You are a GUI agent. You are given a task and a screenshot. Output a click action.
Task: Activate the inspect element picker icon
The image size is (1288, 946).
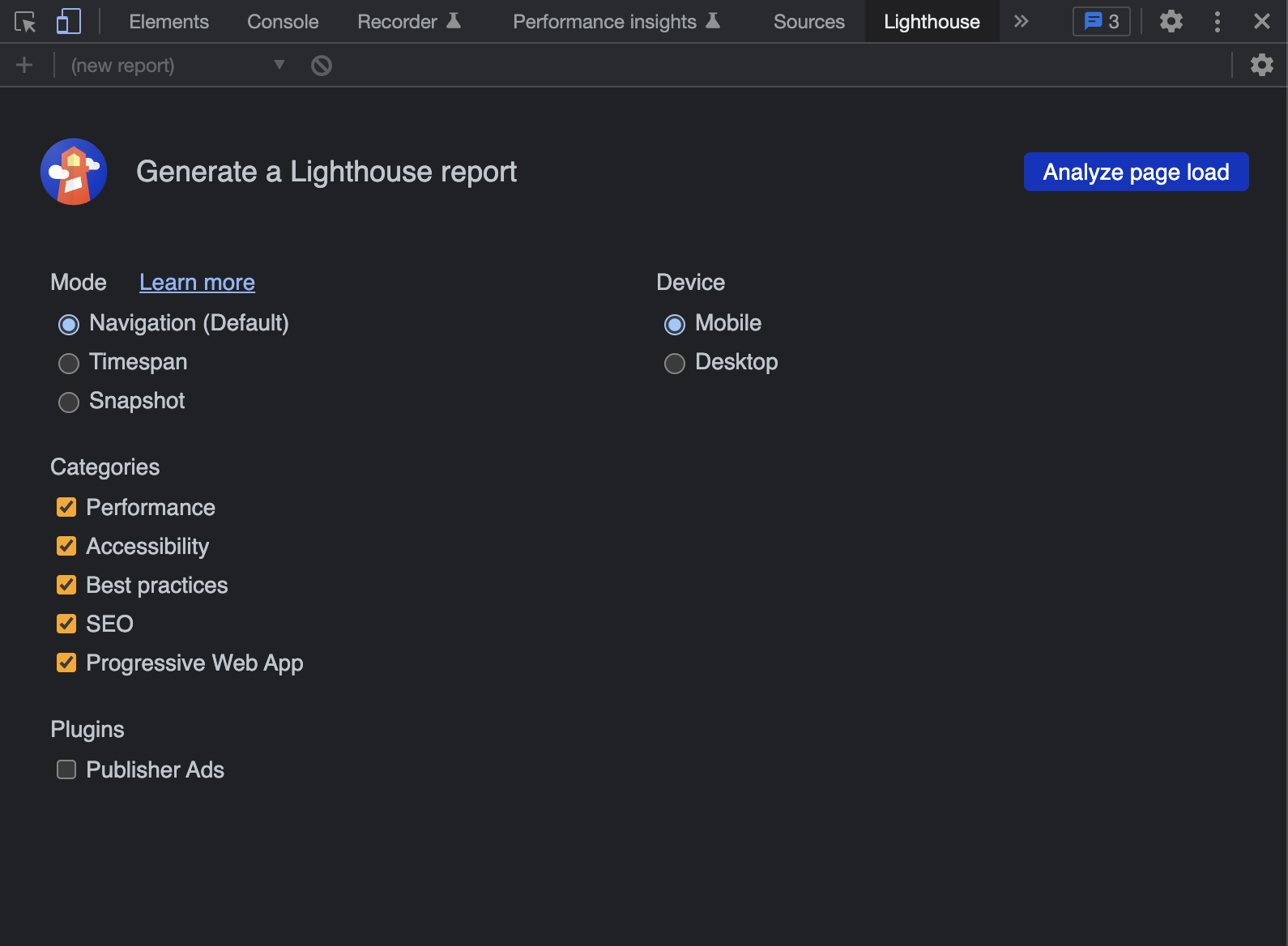(x=25, y=22)
